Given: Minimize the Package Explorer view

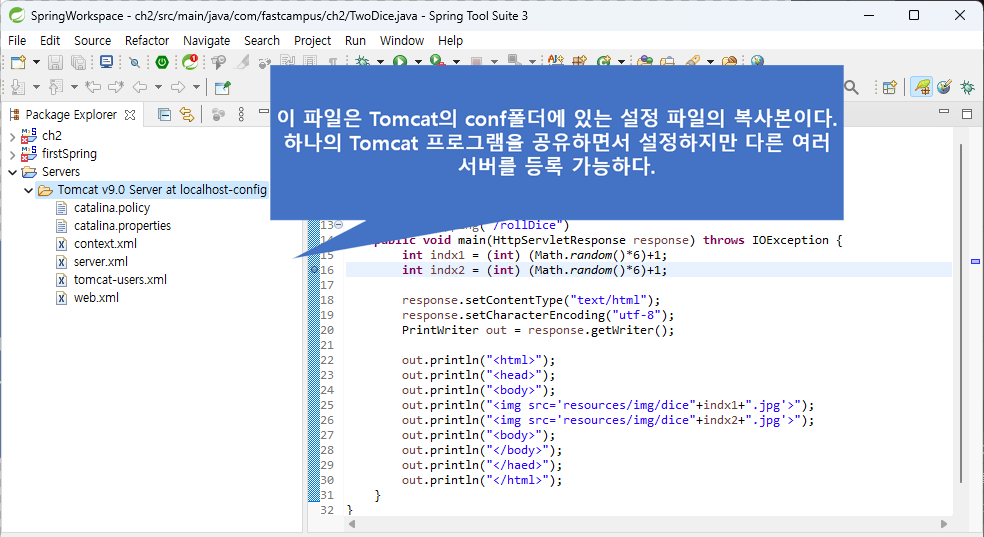Looking at the screenshot, I should (x=264, y=111).
